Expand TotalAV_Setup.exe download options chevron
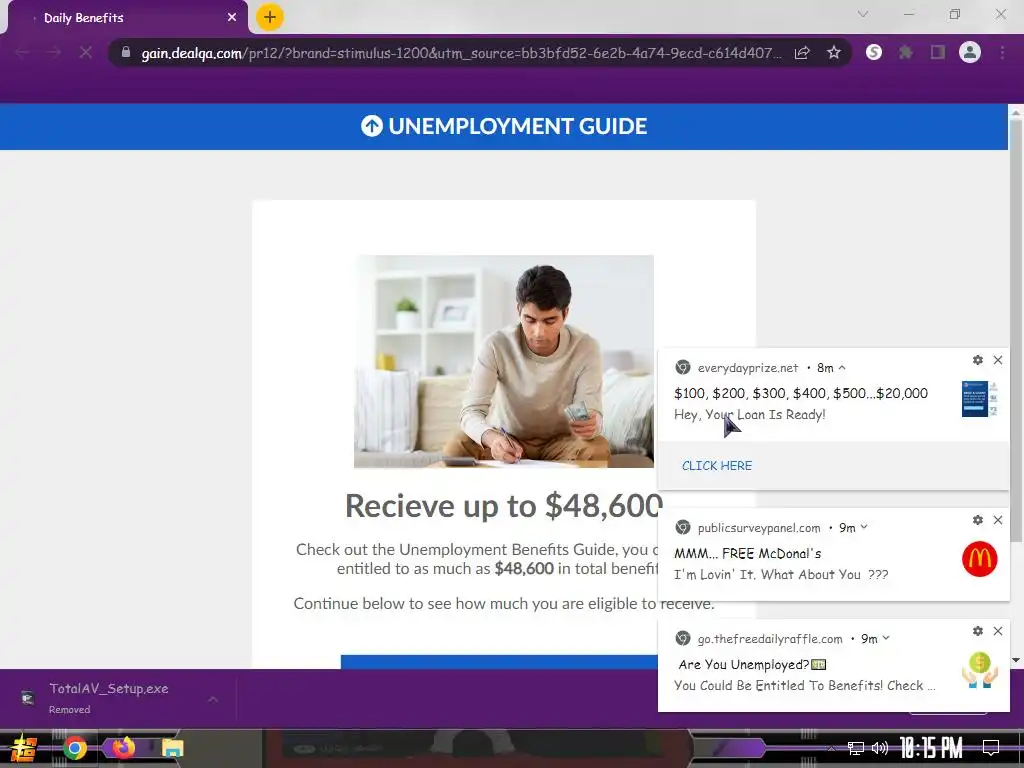This screenshot has height=768, width=1024. pyautogui.click(x=213, y=699)
